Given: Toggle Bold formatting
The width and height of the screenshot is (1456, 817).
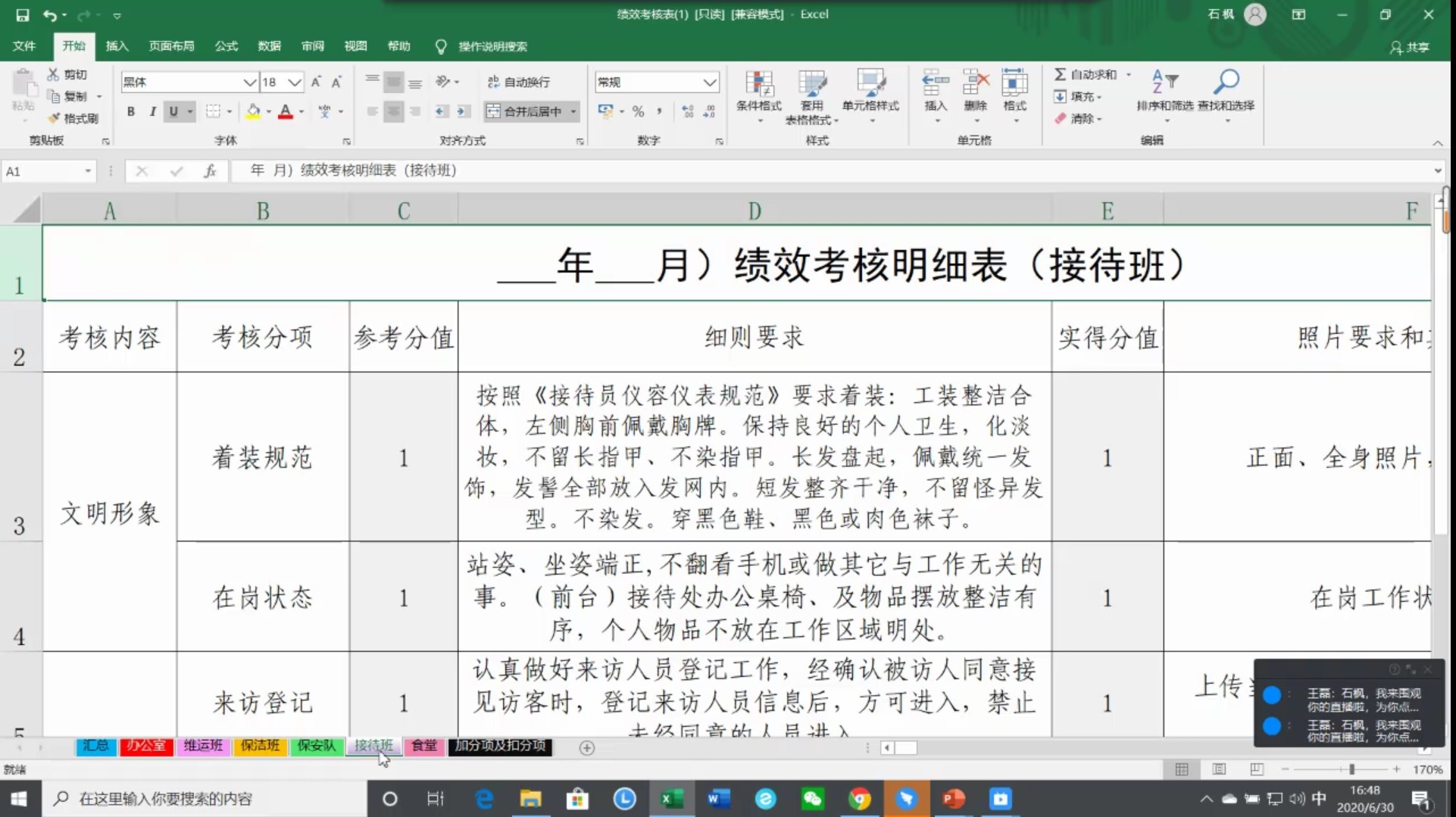Looking at the screenshot, I should [x=131, y=111].
